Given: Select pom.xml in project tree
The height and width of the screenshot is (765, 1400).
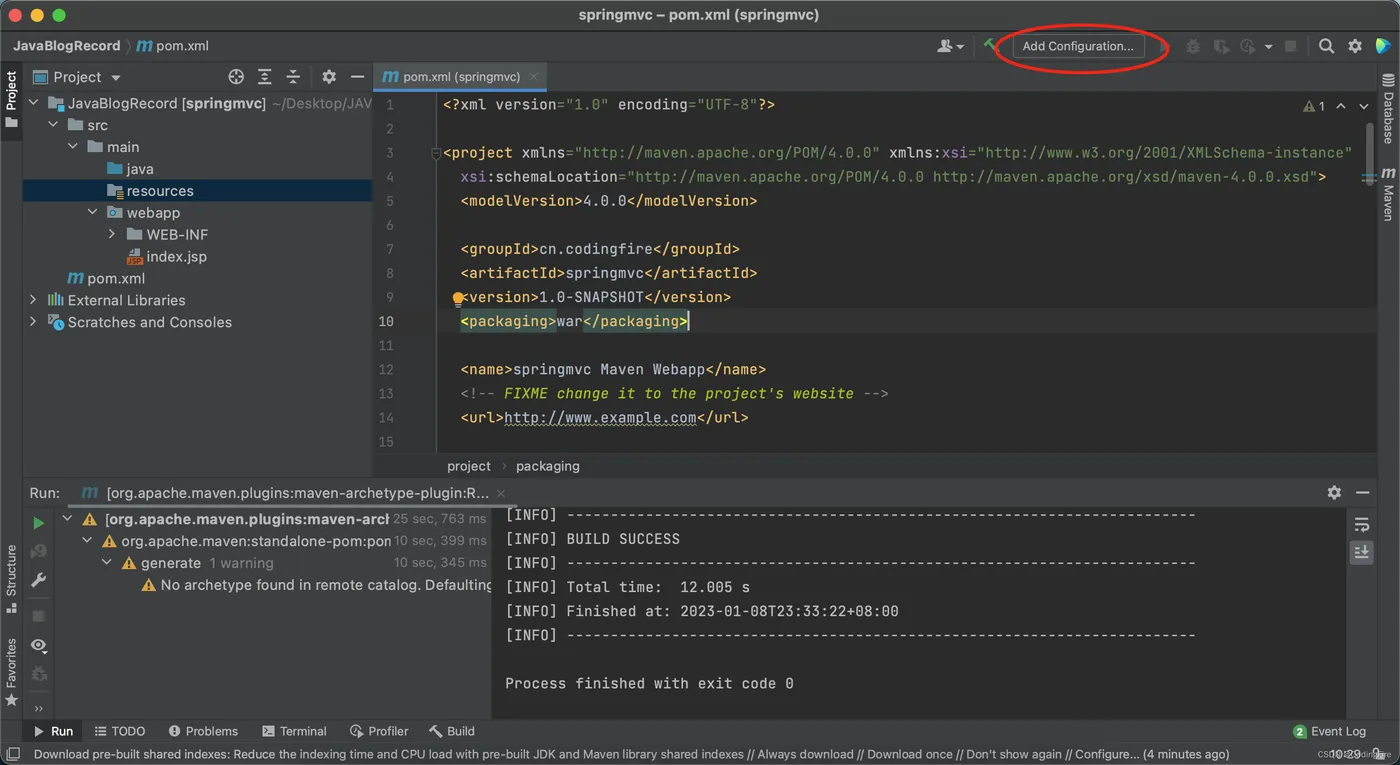Looking at the screenshot, I should tap(106, 278).
